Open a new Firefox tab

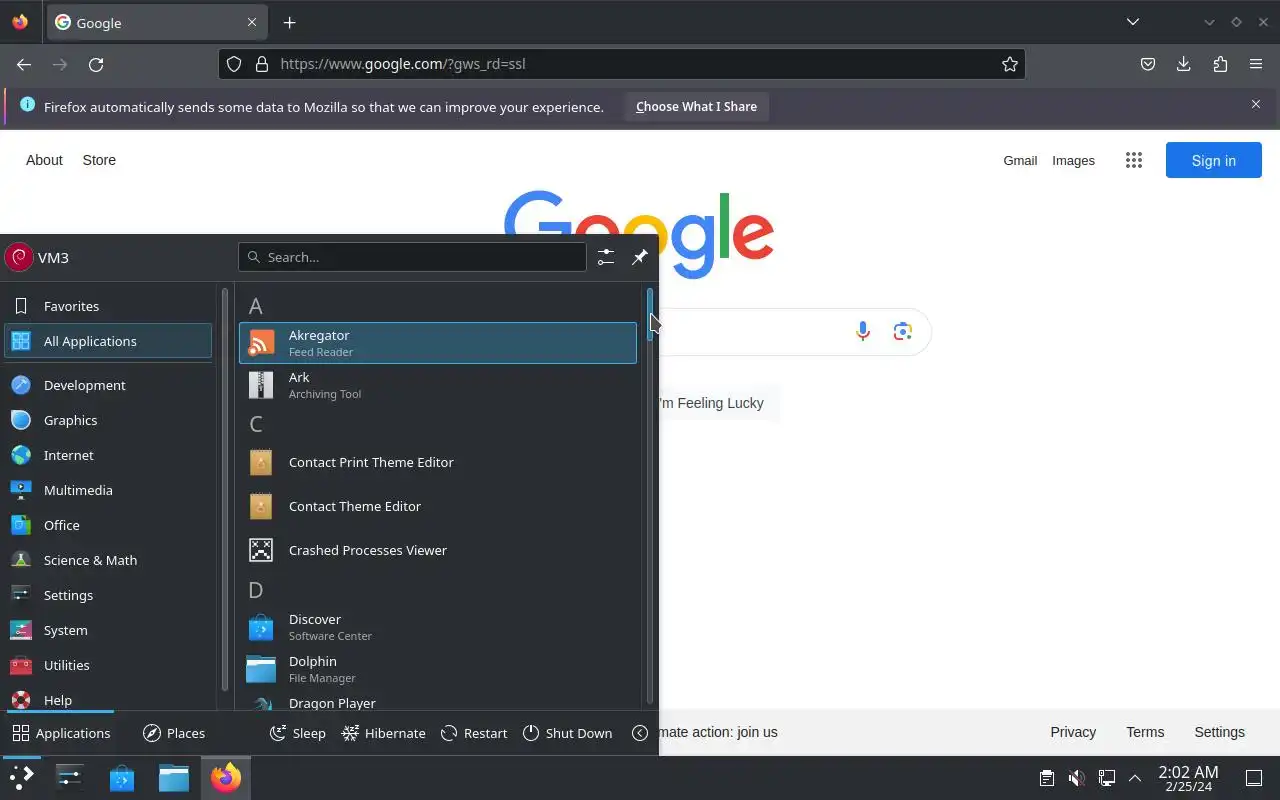[289, 22]
